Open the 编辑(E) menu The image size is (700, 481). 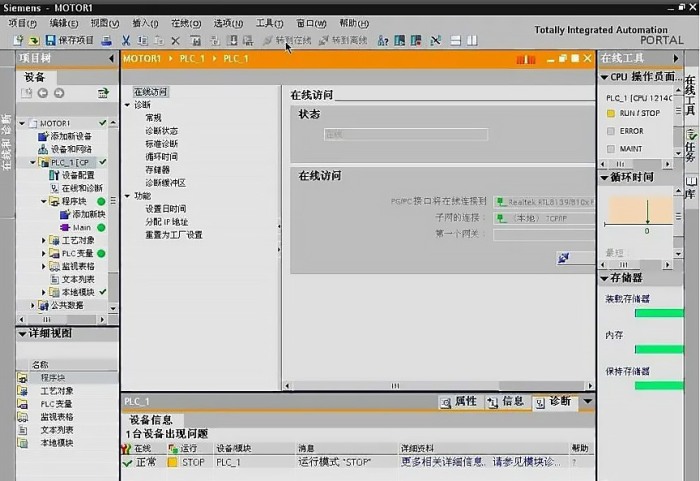click(64, 23)
